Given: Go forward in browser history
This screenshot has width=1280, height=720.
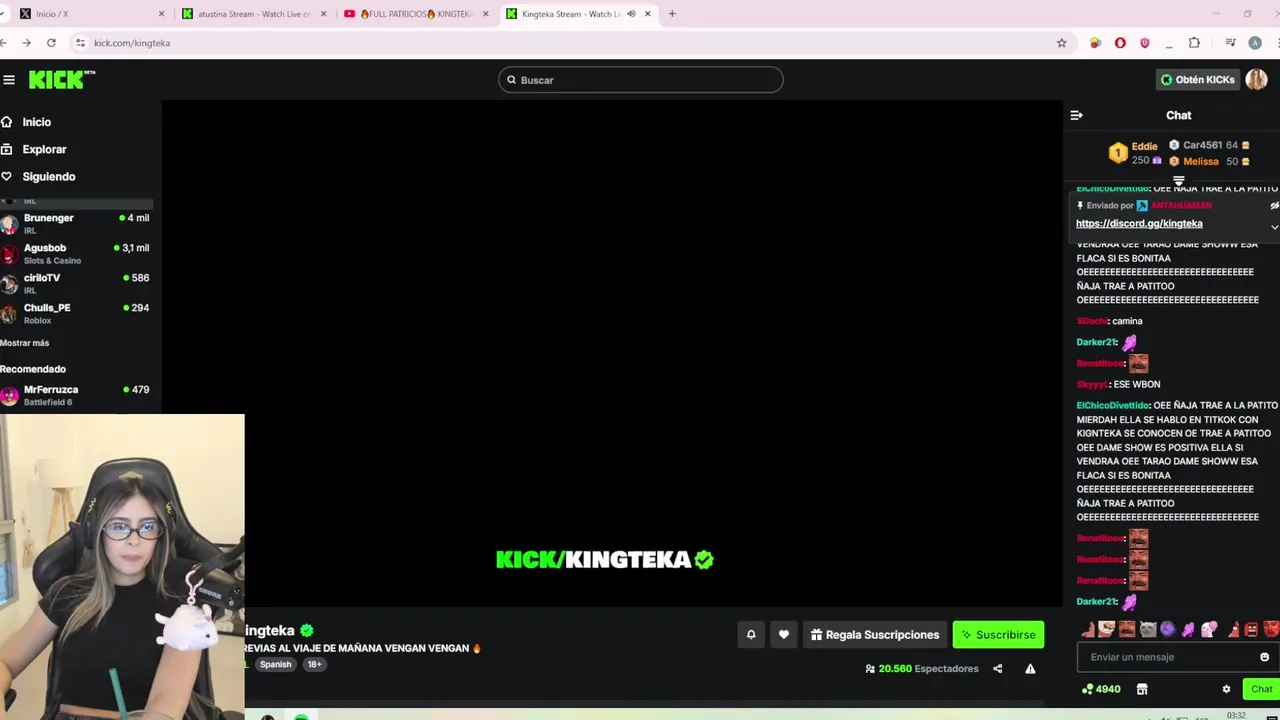Looking at the screenshot, I should click(x=26, y=43).
